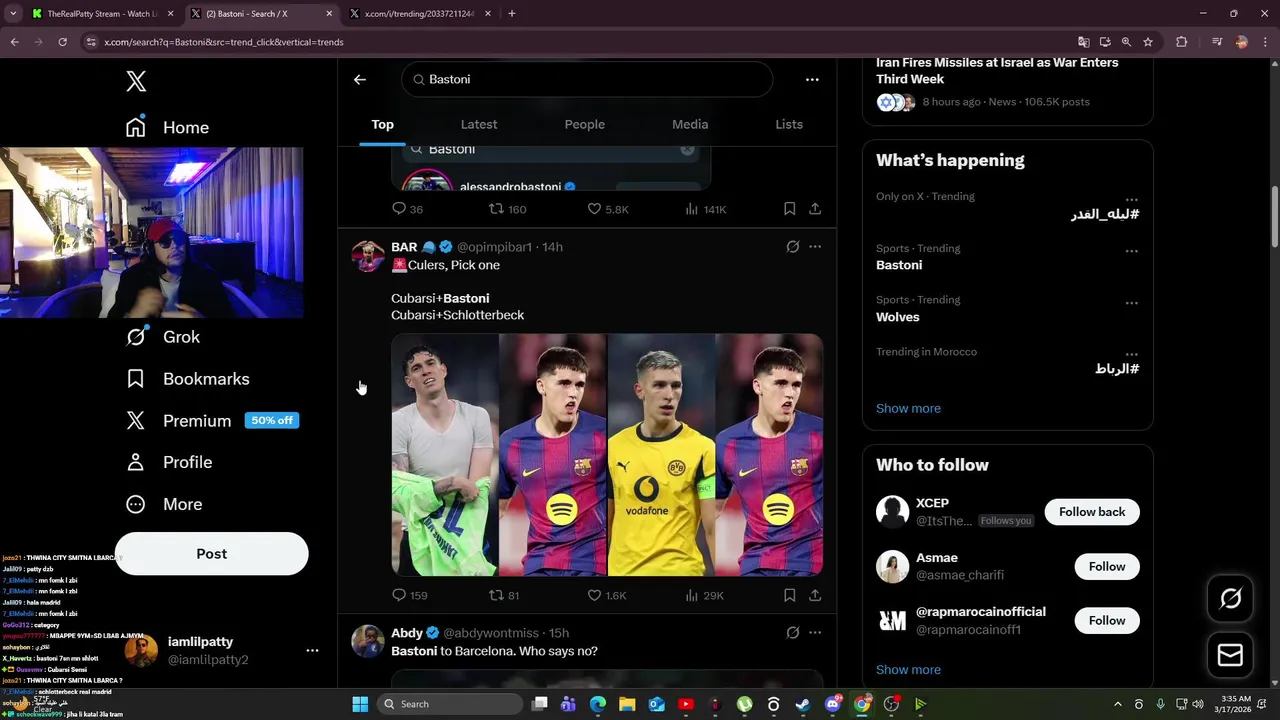This screenshot has height=720, width=1280.
Task: Open Premium in sidebar
Action: pos(212,421)
